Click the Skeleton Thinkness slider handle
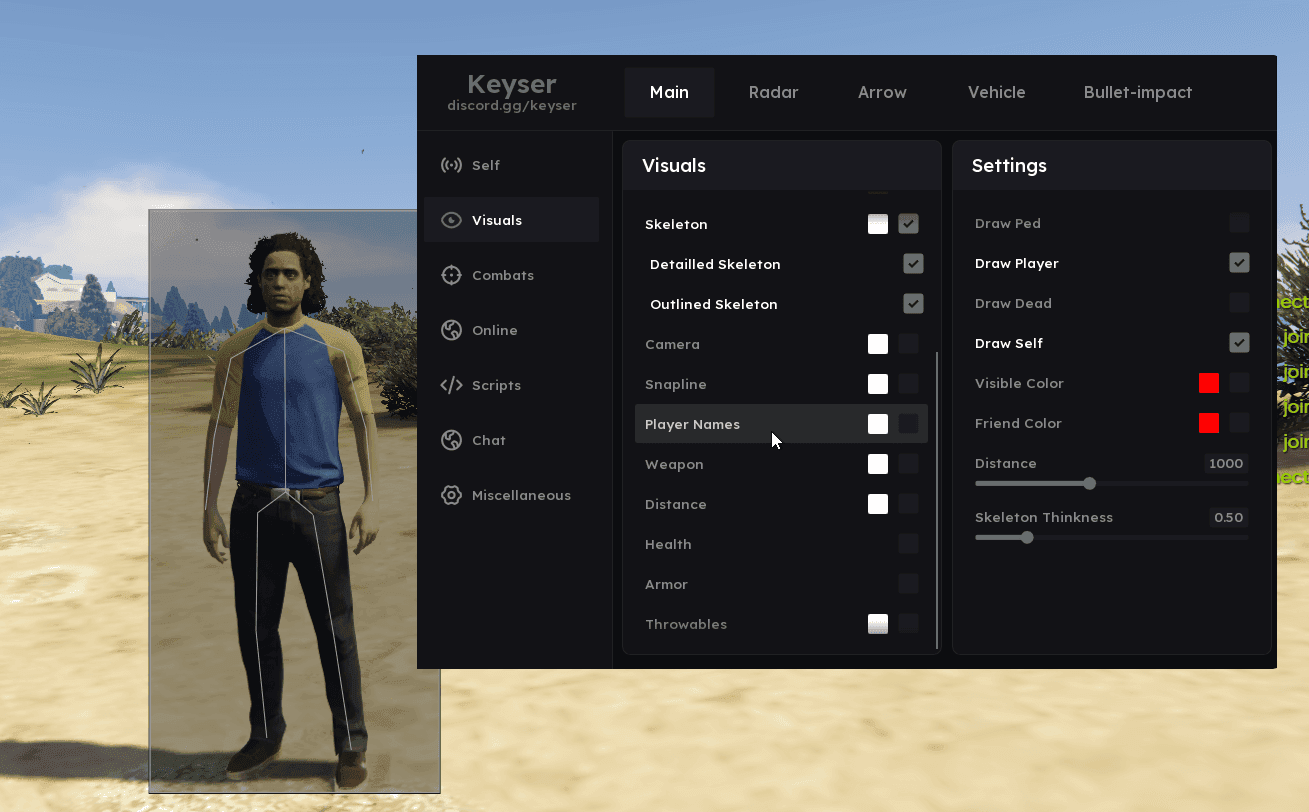 click(x=1027, y=538)
